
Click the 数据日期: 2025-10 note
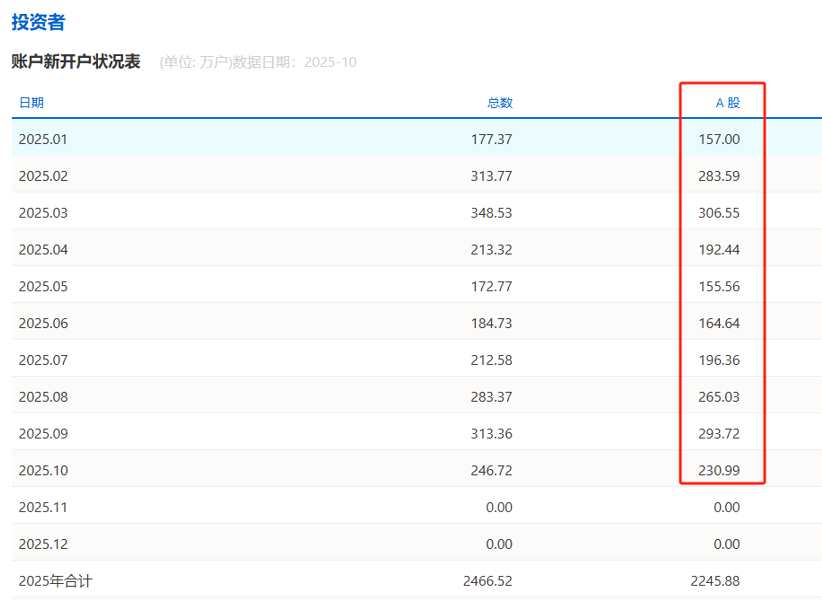click(x=294, y=62)
